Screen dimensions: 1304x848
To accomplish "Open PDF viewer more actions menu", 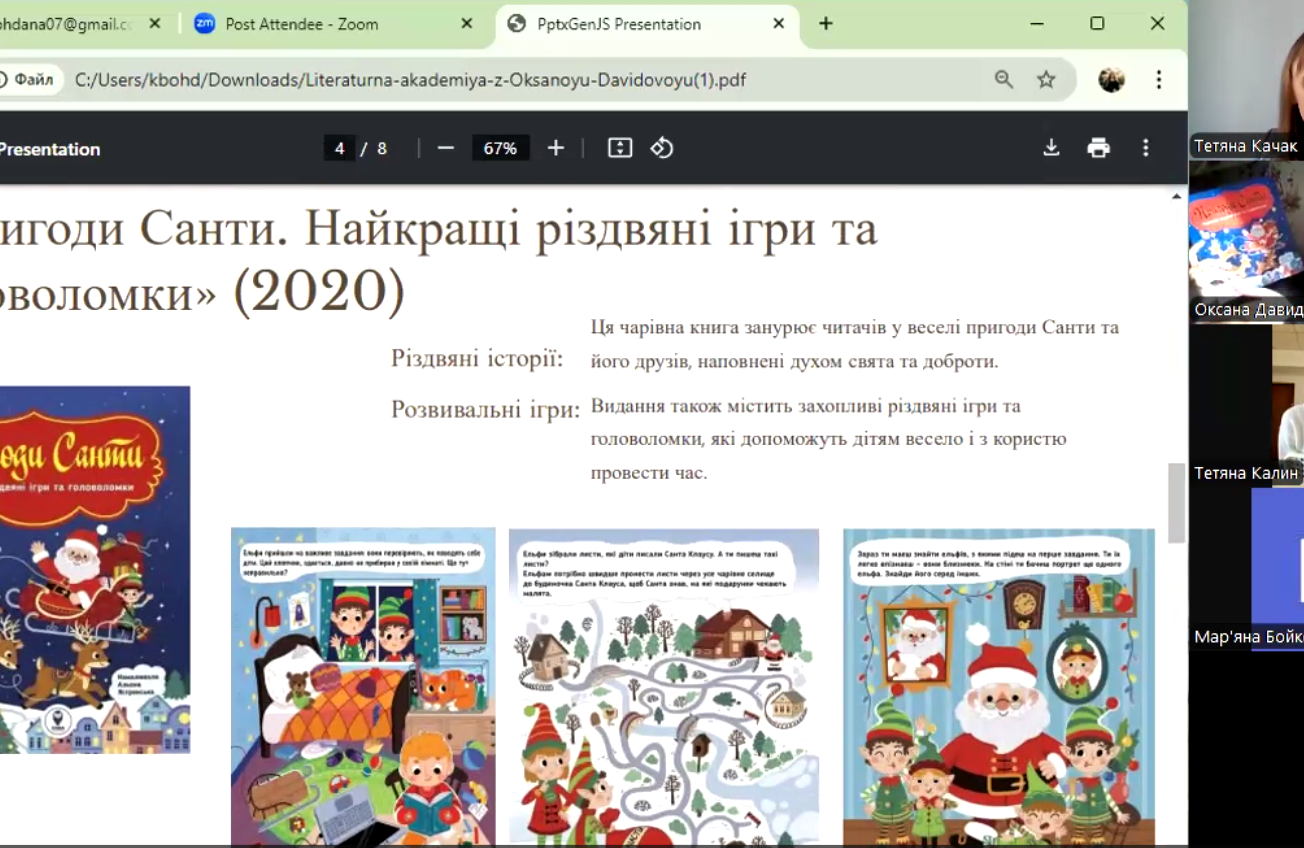I will coord(1146,148).
